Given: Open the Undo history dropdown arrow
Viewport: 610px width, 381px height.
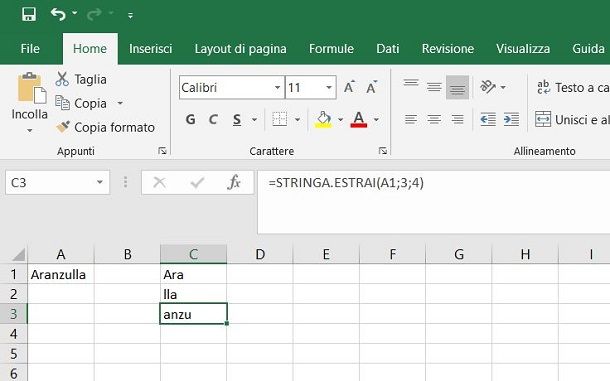Looking at the screenshot, I should point(75,14).
